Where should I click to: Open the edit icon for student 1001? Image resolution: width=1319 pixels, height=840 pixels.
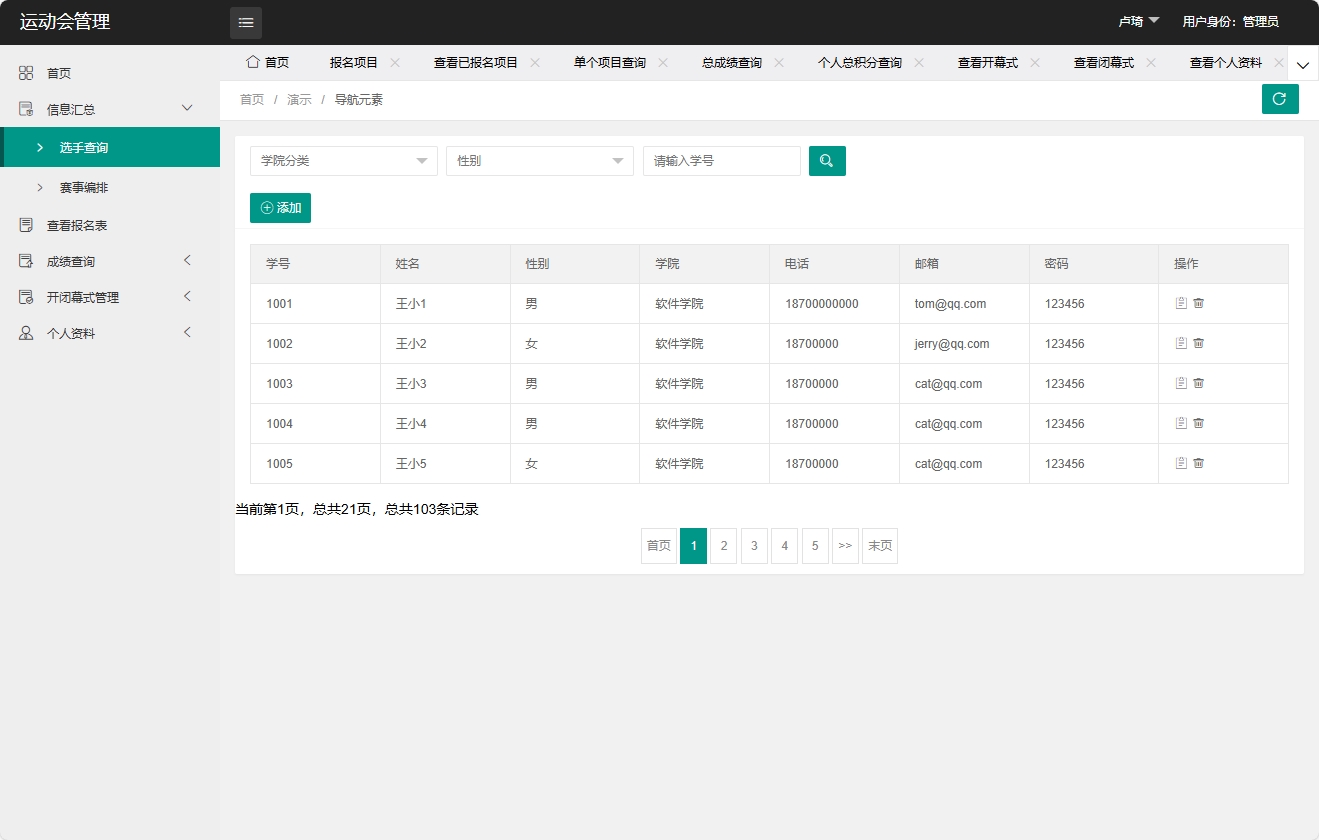tap(1181, 303)
